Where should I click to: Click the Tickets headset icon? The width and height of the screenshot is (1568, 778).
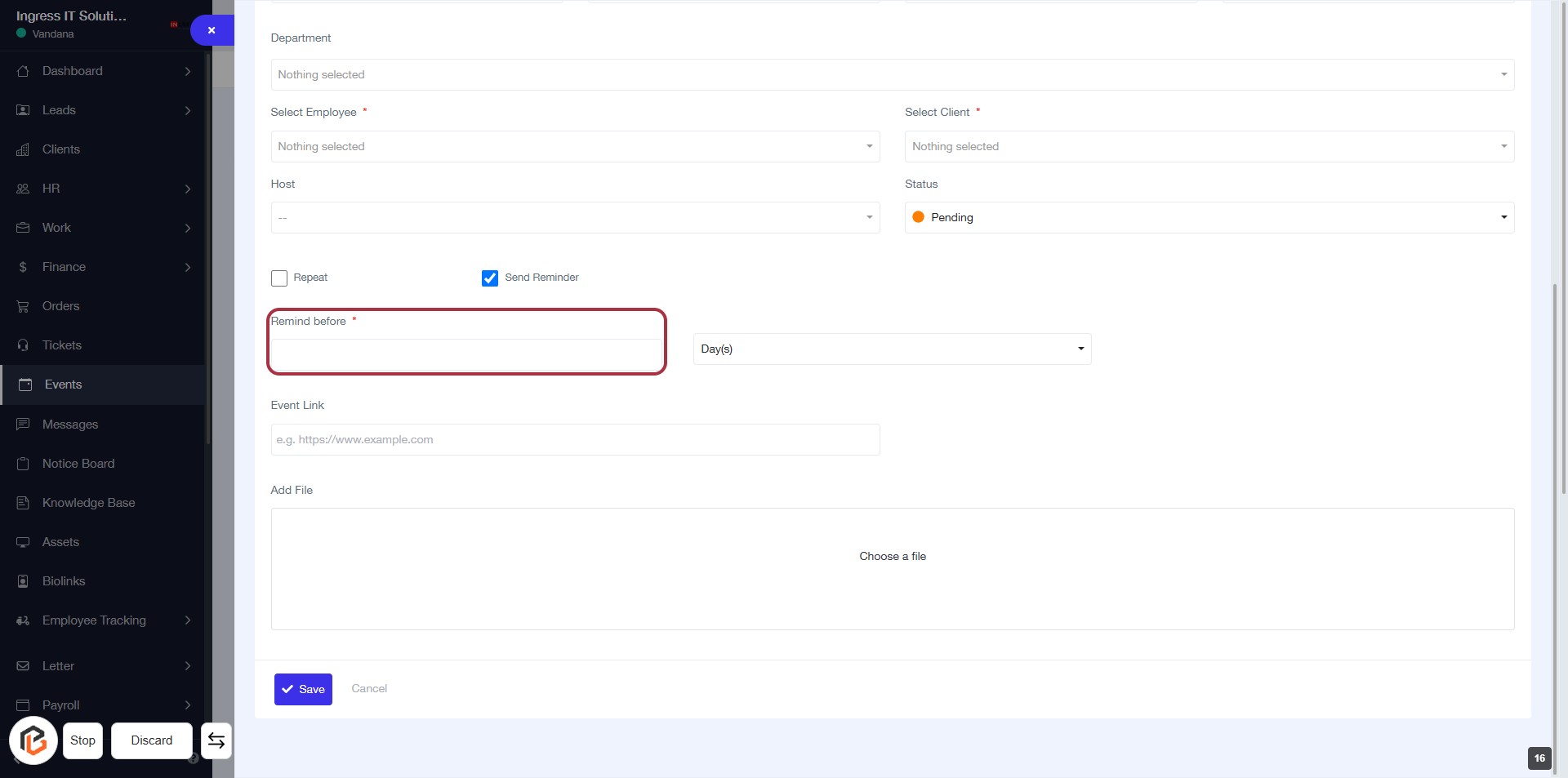[23, 345]
